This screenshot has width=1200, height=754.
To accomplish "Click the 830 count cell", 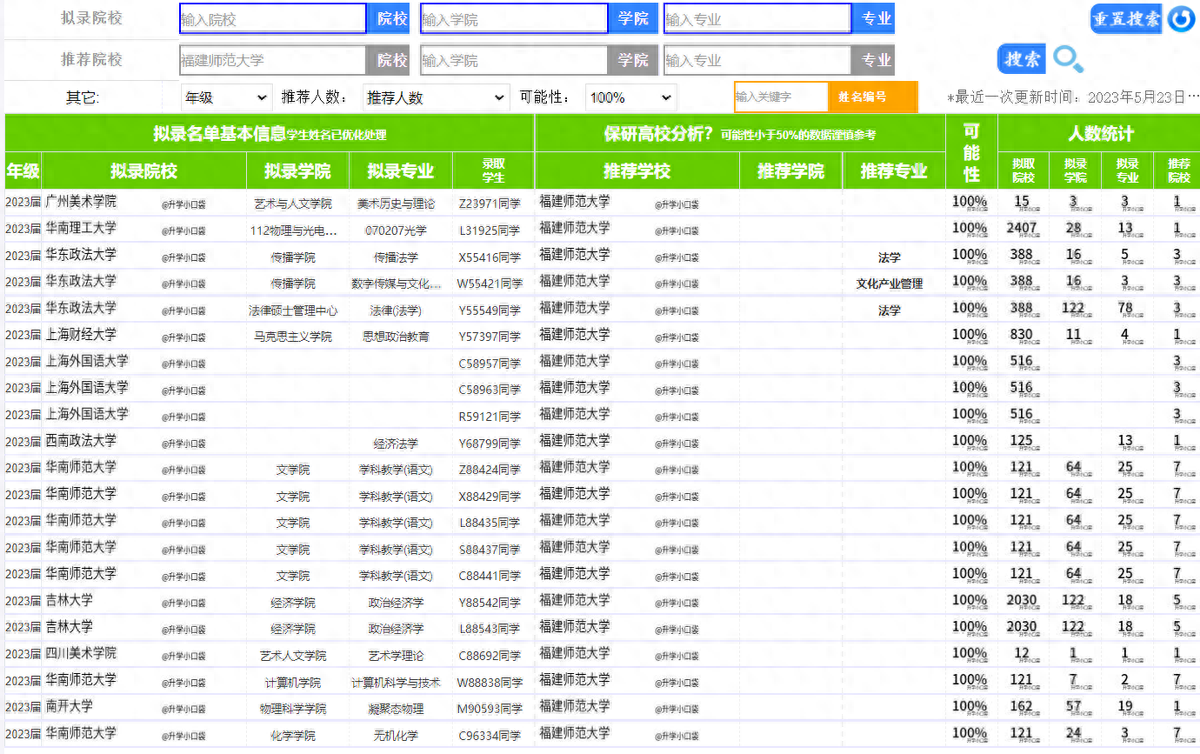I will click(x=1022, y=334).
